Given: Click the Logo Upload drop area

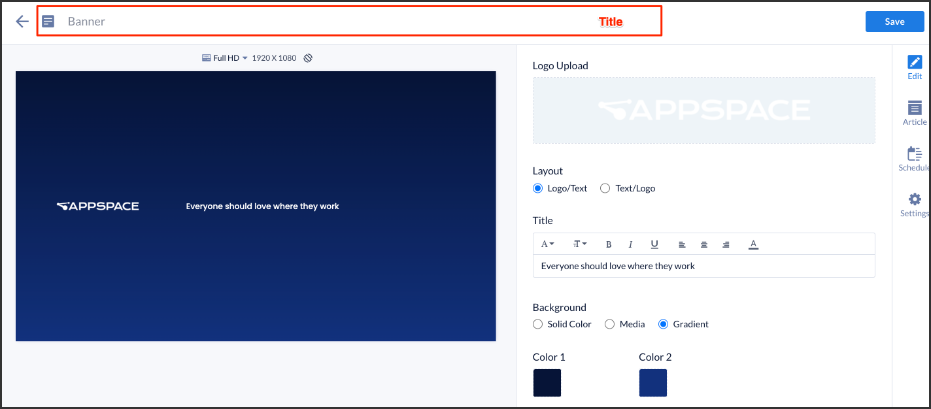Looking at the screenshot, I should pos(704,110).
